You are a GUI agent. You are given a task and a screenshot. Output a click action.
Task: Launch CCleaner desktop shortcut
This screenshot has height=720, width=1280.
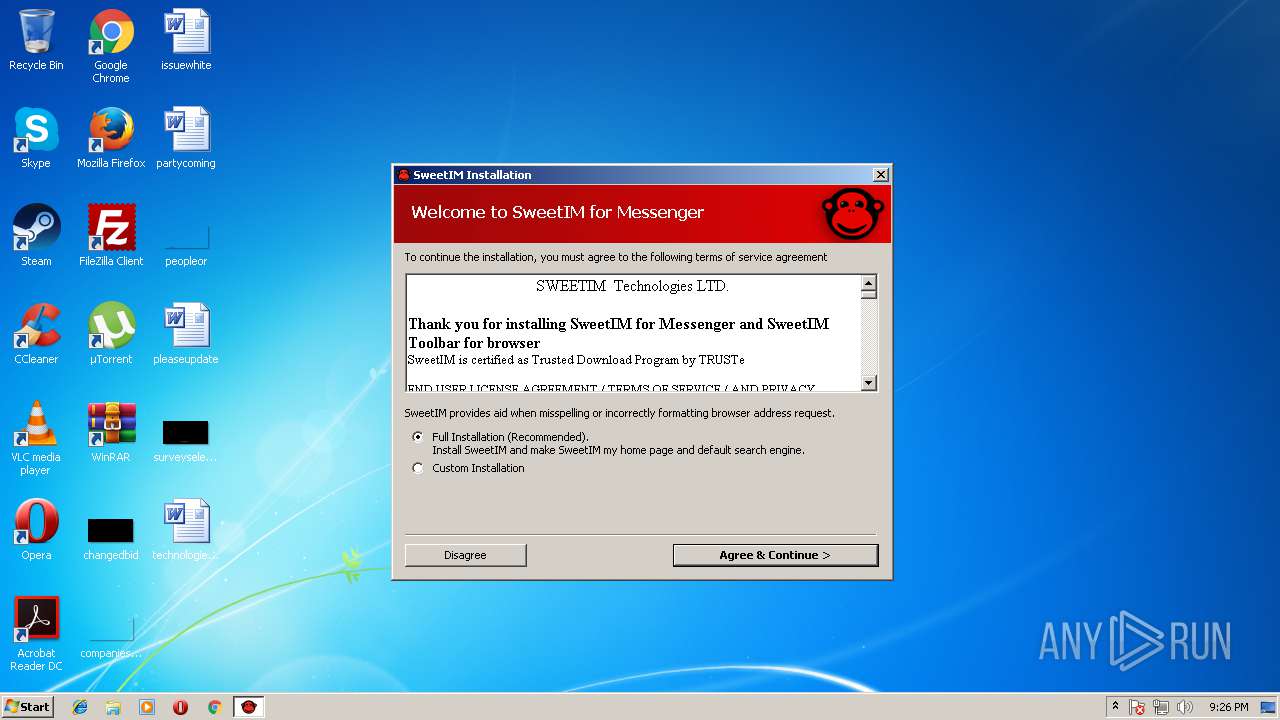pos(36,334)
